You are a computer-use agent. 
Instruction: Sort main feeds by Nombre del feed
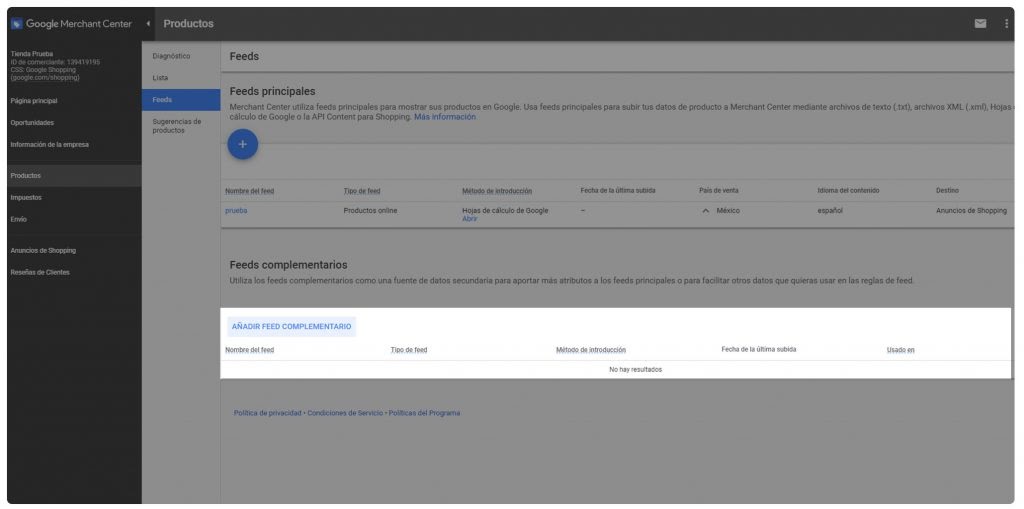coord(249,191)
